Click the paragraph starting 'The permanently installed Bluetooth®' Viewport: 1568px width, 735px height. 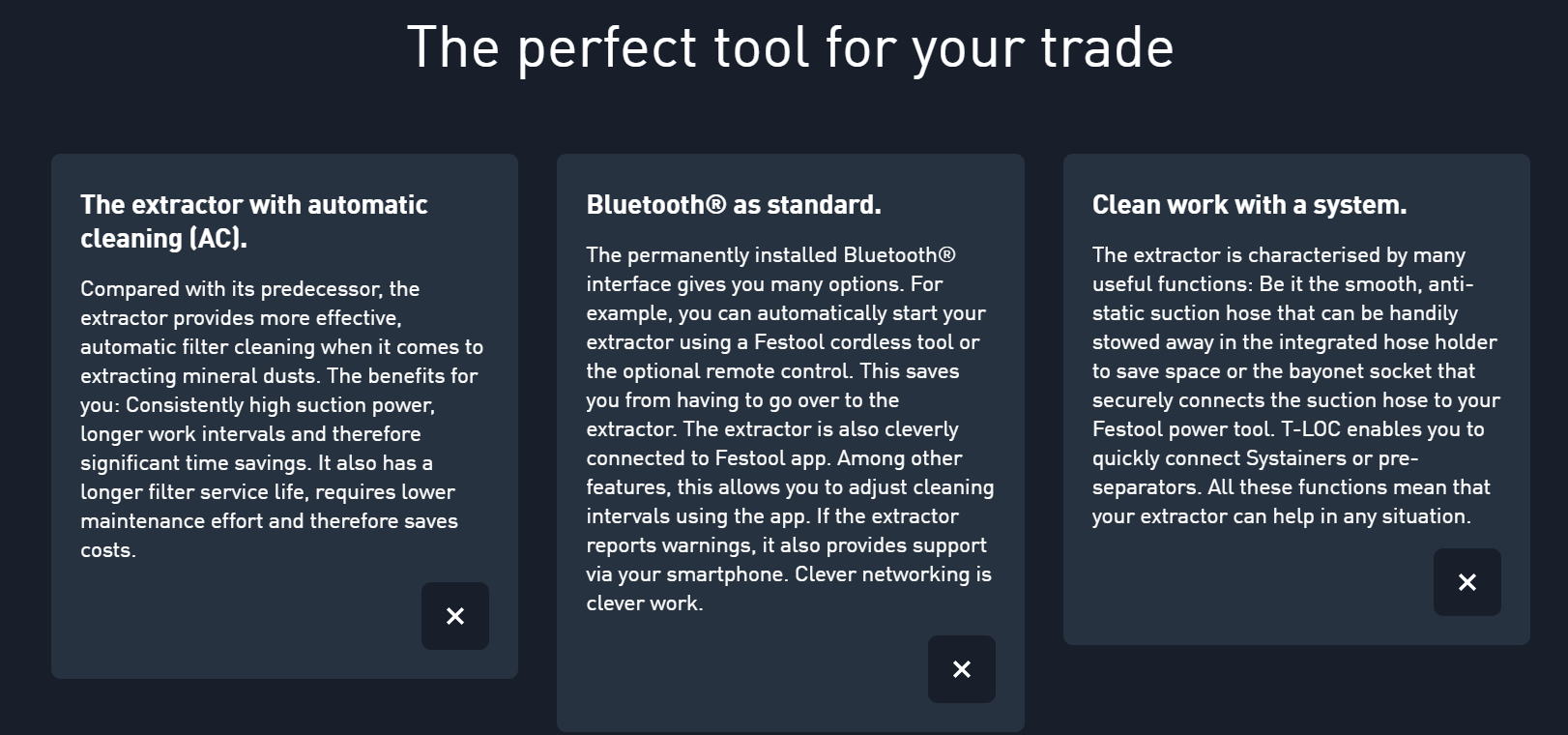(x=790, y=428)
